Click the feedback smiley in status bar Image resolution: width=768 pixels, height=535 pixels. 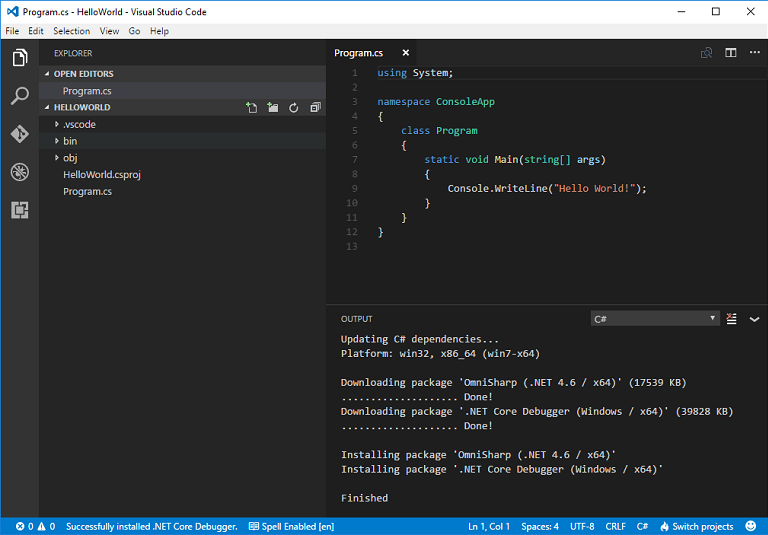pyautogui.click(x=750, y=527)
